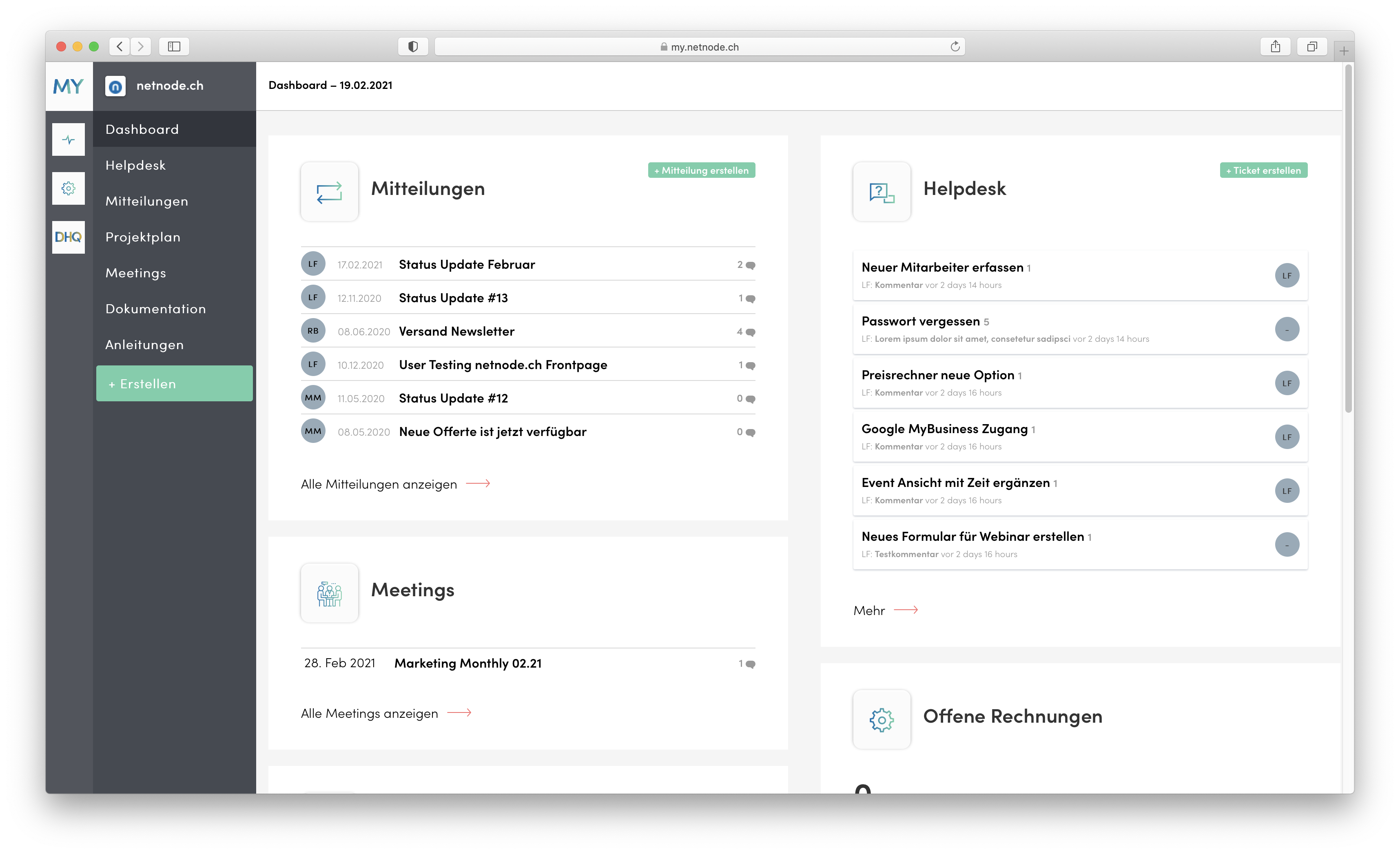Click comment bubble on Status Update Februar
The width and height of the screenshot is (1400, 854).
point(751,265)
